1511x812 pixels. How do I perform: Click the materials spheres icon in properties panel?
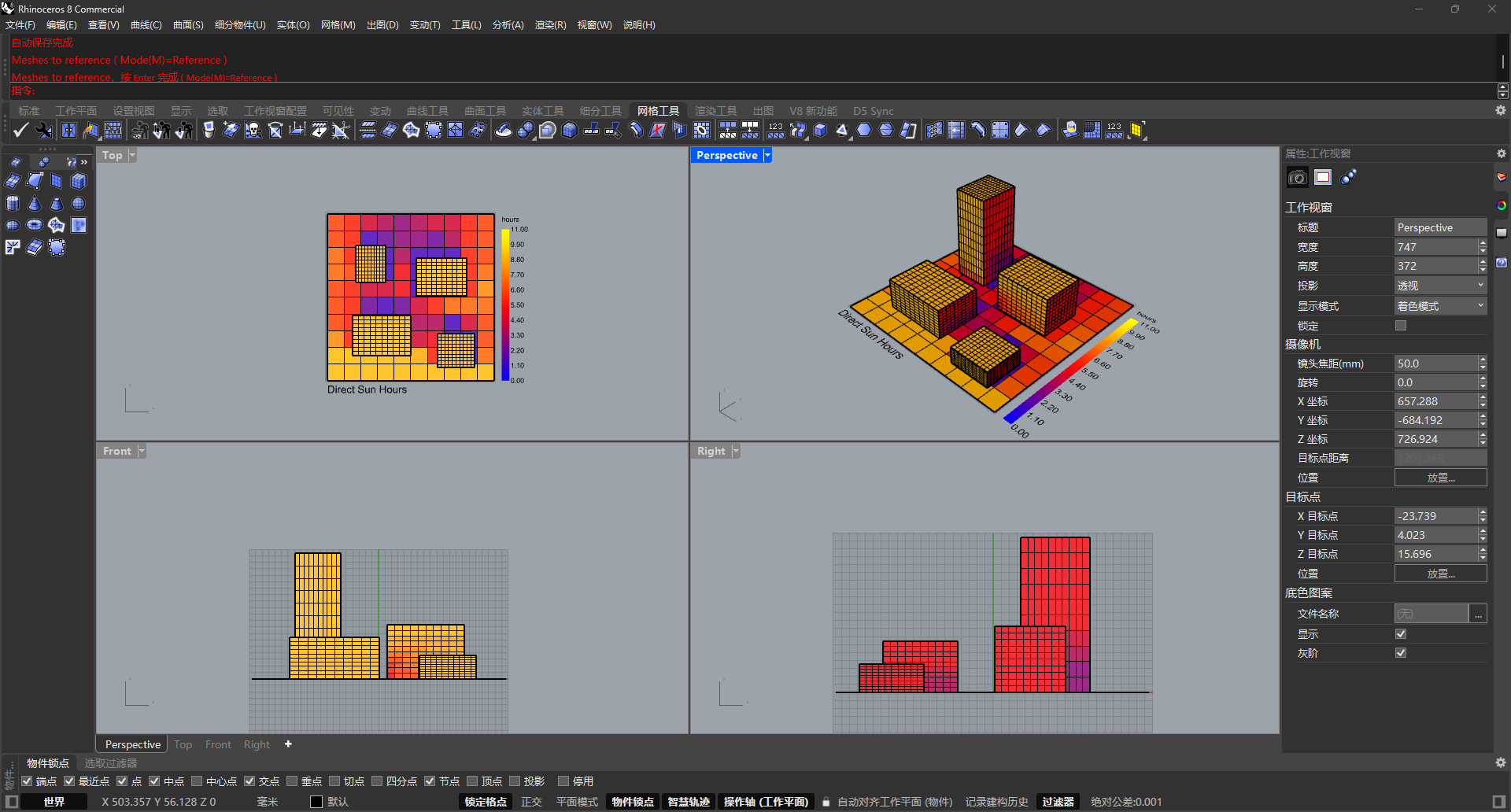tap(1349, 177)
